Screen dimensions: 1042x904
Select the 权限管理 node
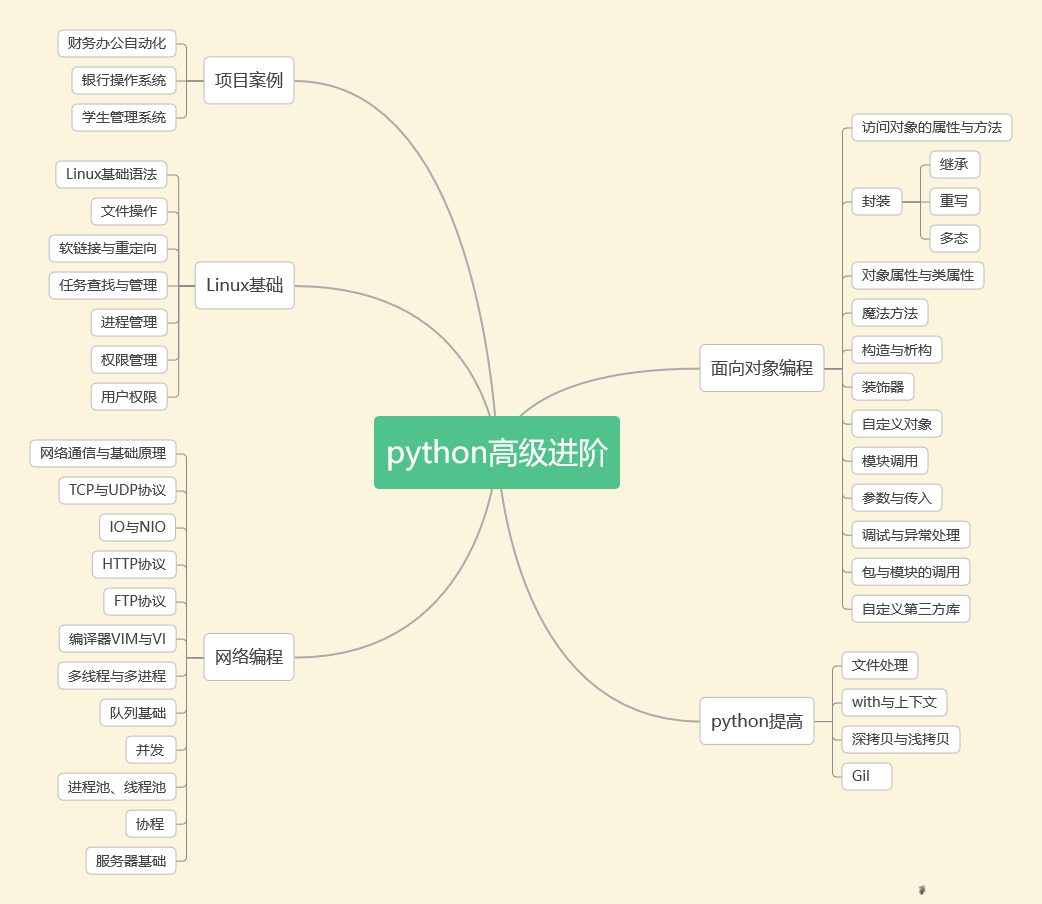129,360
